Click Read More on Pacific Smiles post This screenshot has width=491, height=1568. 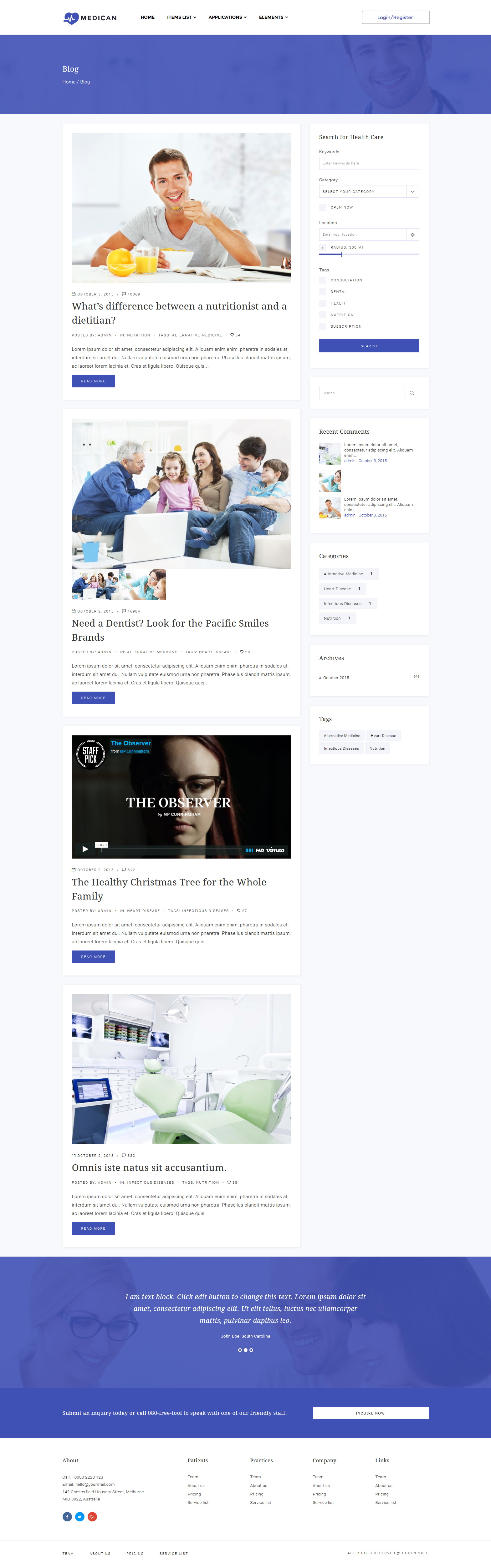[x=93, y=698]
